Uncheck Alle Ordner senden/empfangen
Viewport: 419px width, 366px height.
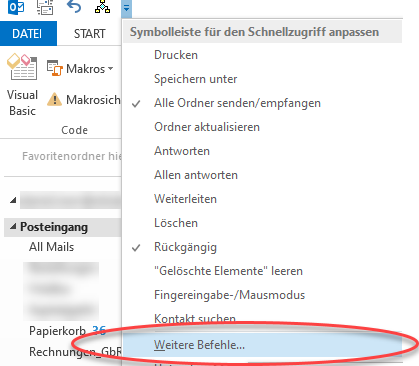[x=263, y=103]
